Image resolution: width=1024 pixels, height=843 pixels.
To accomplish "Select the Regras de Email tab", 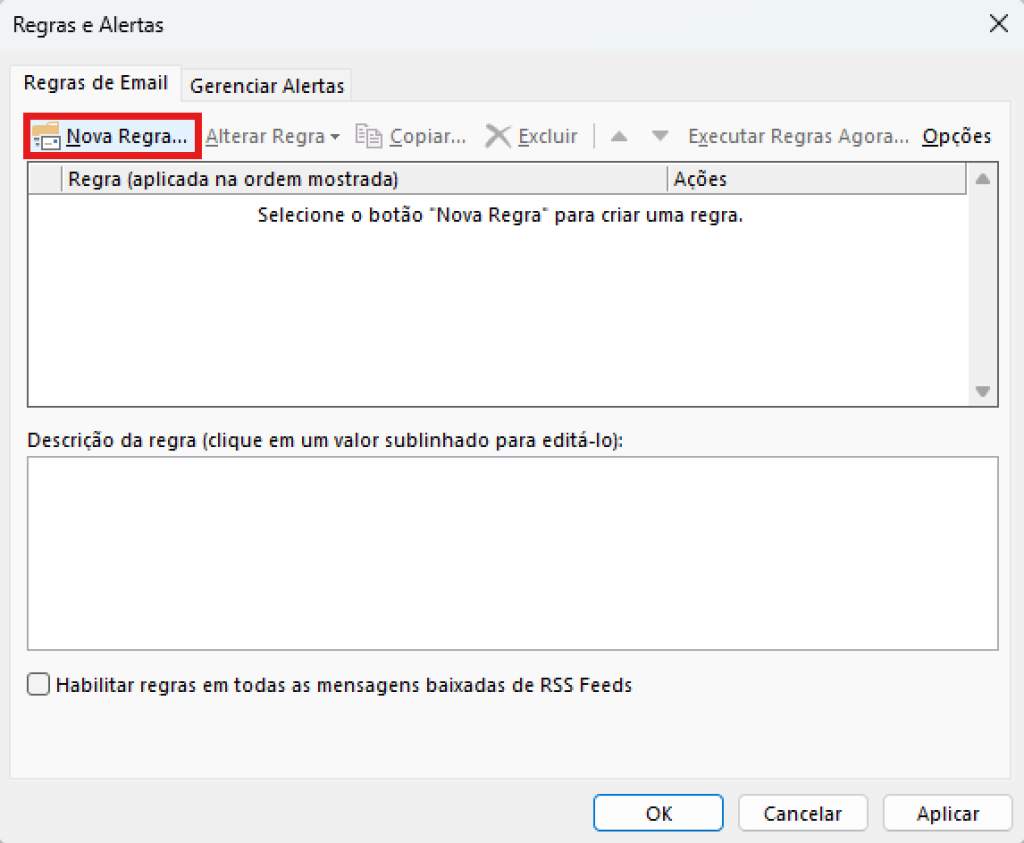I will point(96,83).
